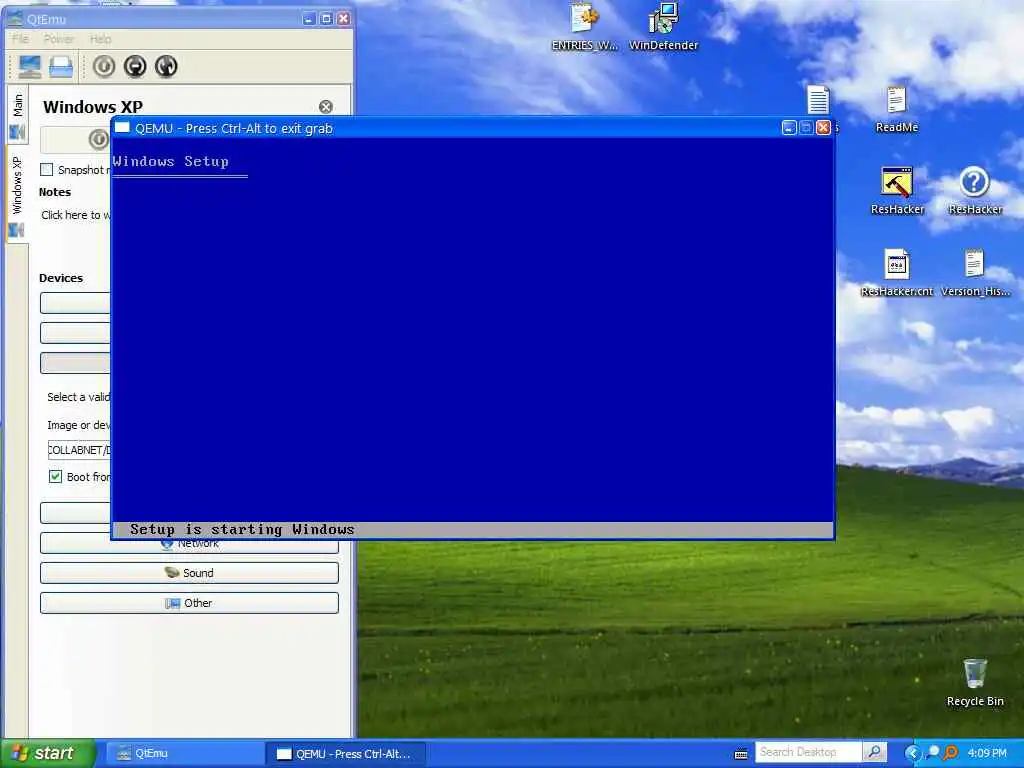Open the Other device section
This screenshot has width=1024, height=768.
[189, 603]
